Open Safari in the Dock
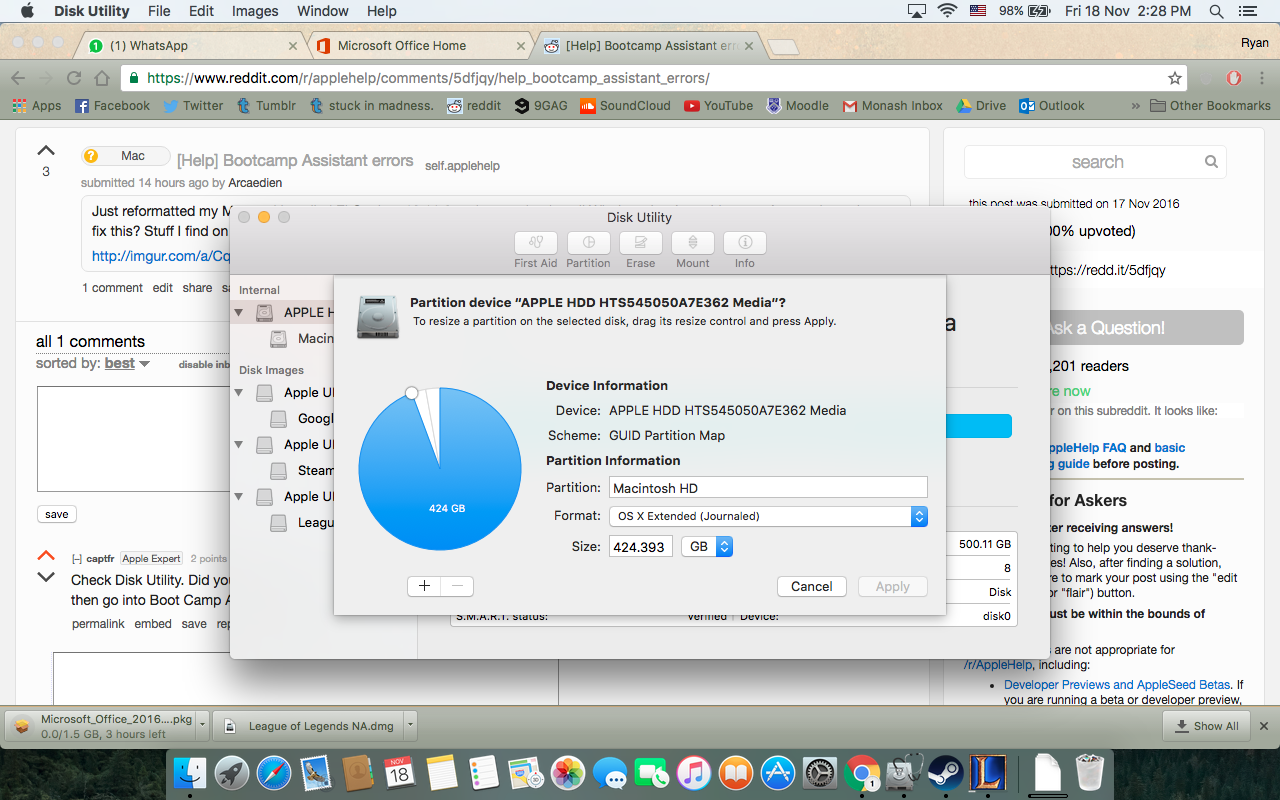Screen dimensions: 1280x800 [x=274, y=773]
